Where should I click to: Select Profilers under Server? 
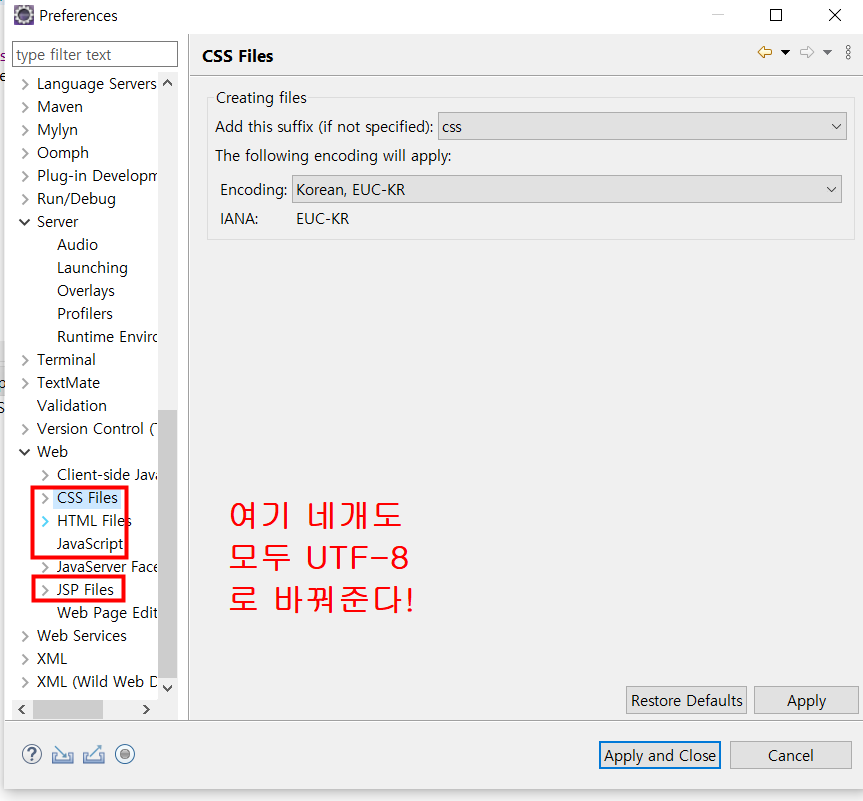85,314
